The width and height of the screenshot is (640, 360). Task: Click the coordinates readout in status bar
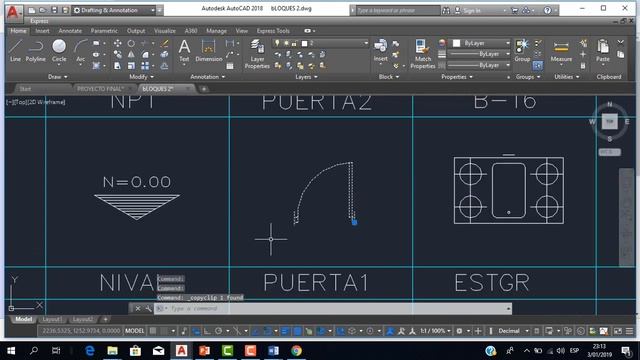pos(81,331)
